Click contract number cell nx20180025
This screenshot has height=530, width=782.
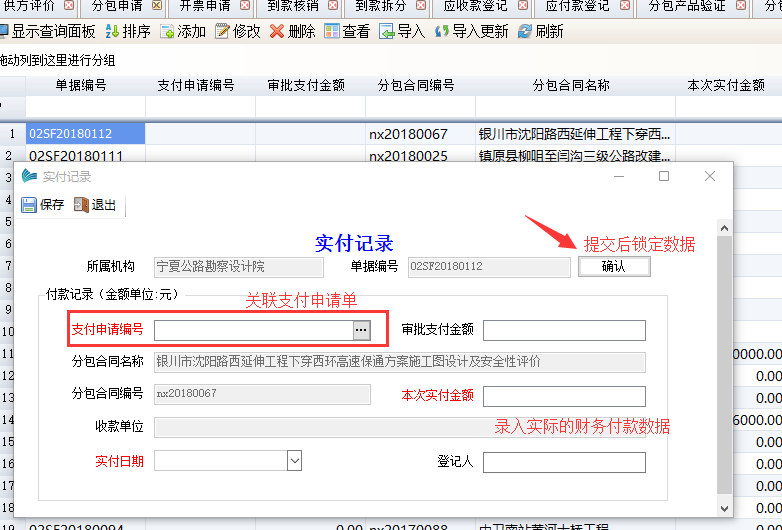click(x=420, y=156)
